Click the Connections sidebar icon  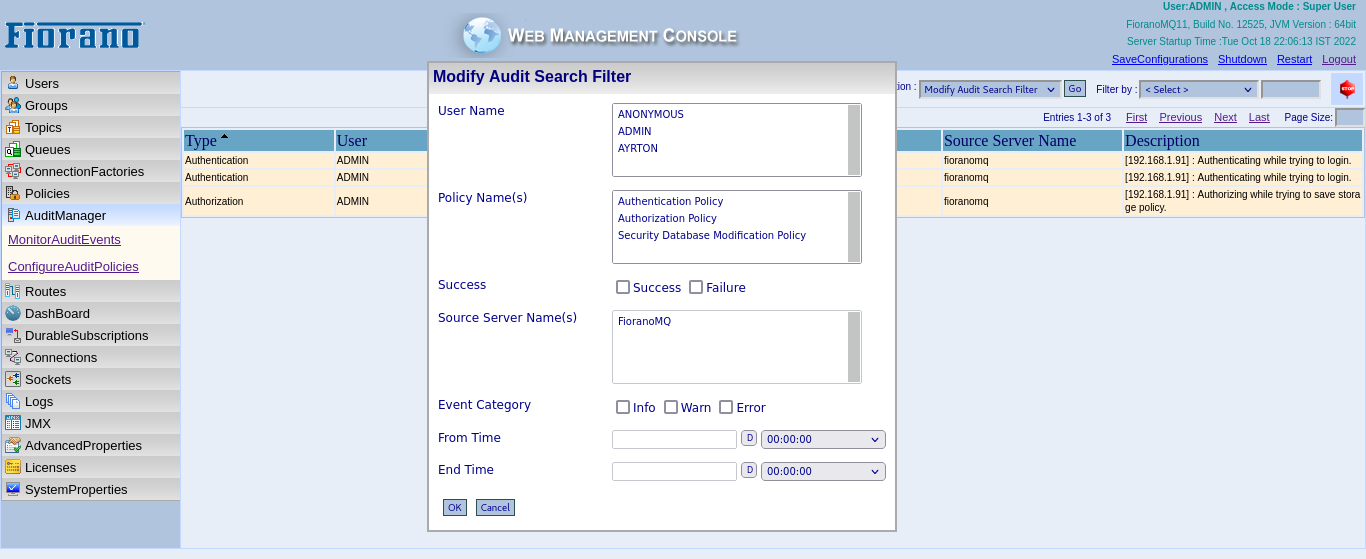13,357
